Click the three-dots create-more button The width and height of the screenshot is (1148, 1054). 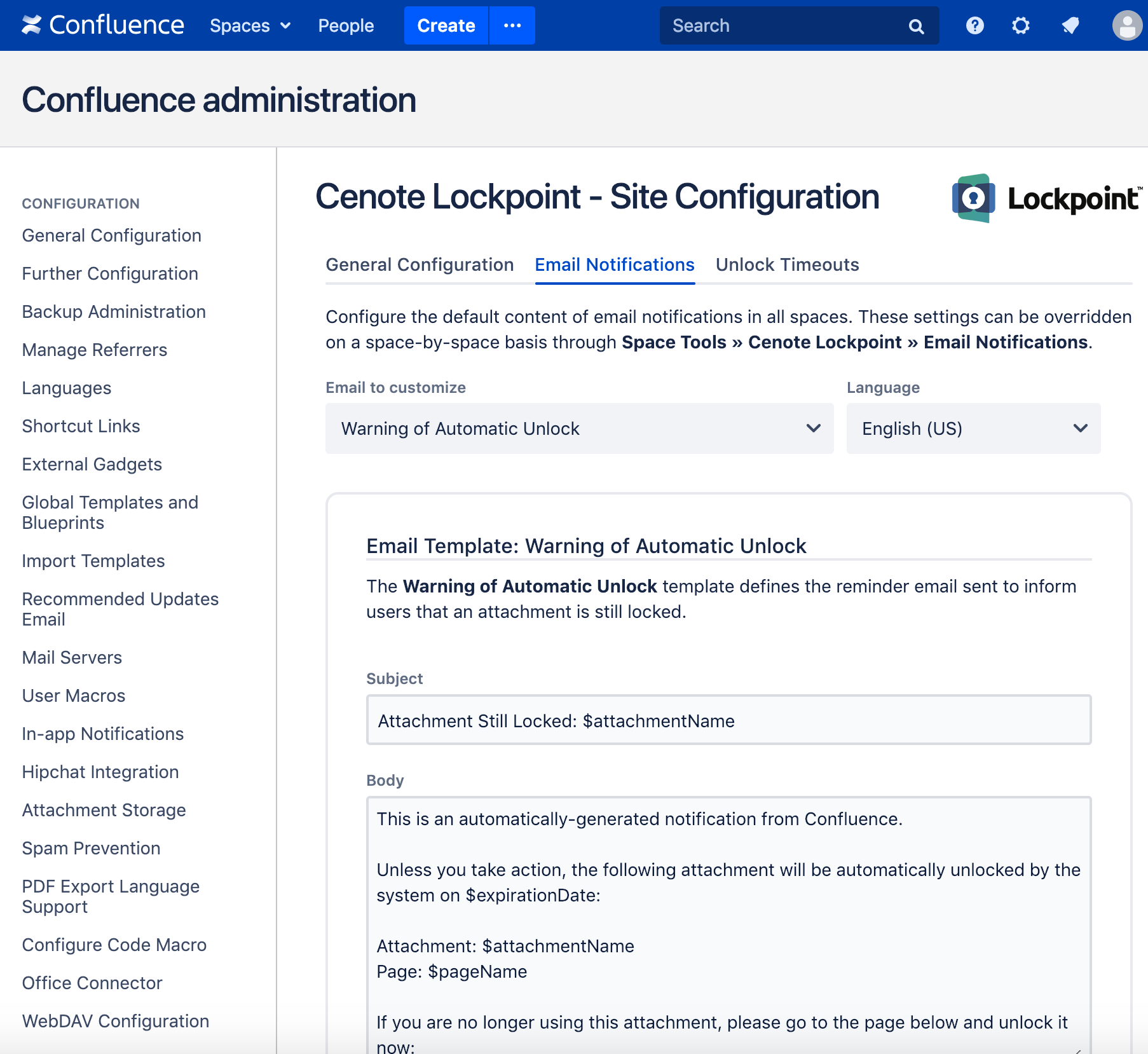512,25
